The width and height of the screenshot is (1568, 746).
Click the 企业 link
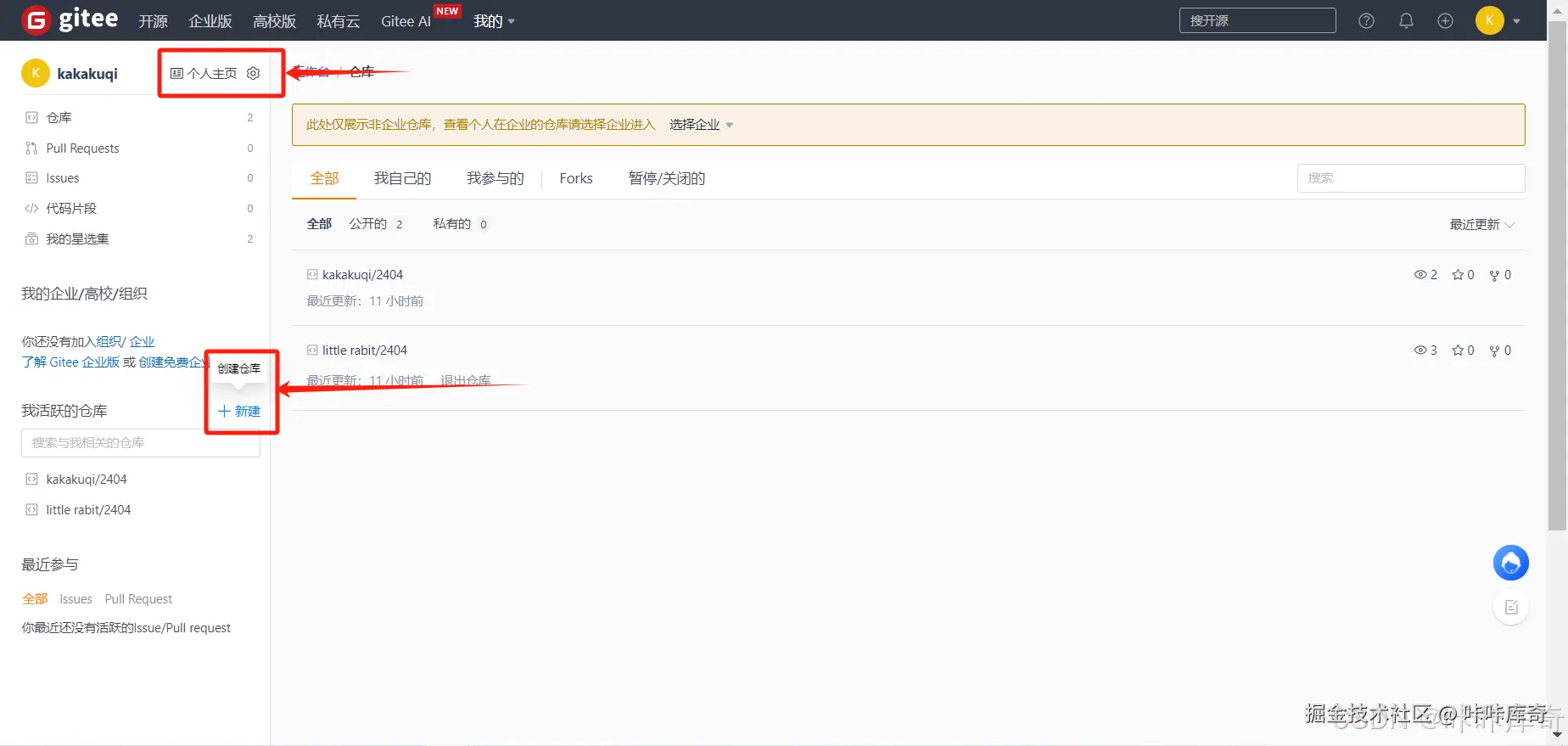coord(142,341)
